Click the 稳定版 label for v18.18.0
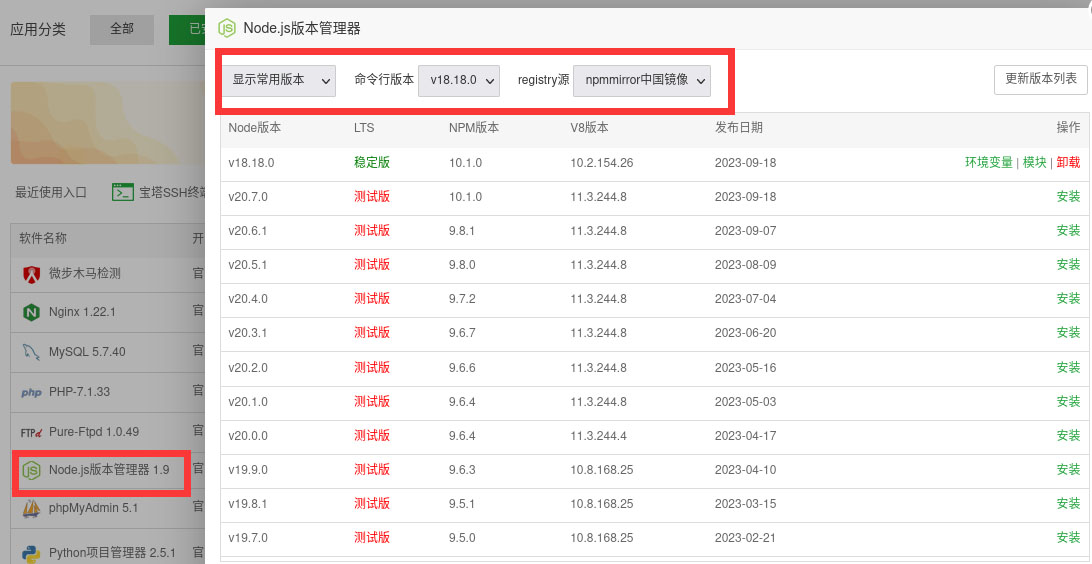This screenshot has height=564, width=1092. pos(372,162)
